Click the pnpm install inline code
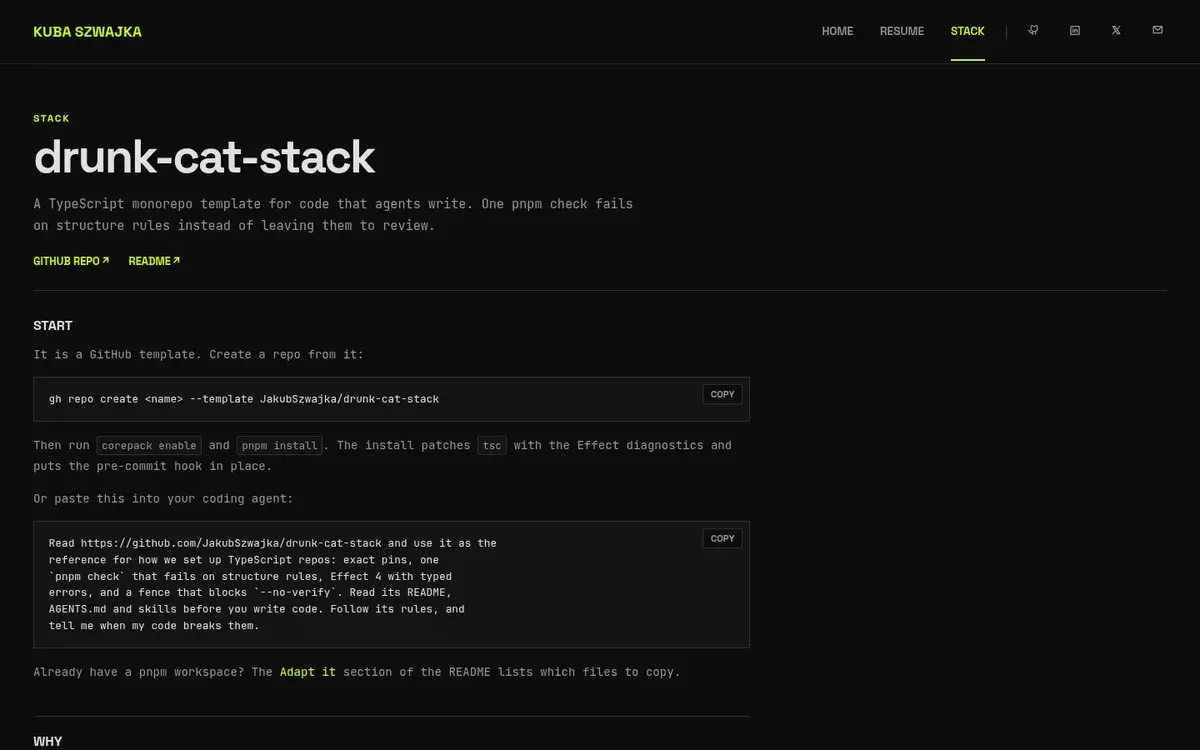Screen dimensions: 1200x750 279,445
